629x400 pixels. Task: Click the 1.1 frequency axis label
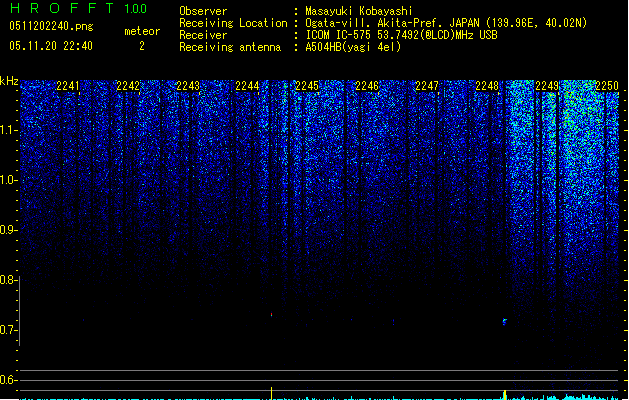[x=8, y=130]
